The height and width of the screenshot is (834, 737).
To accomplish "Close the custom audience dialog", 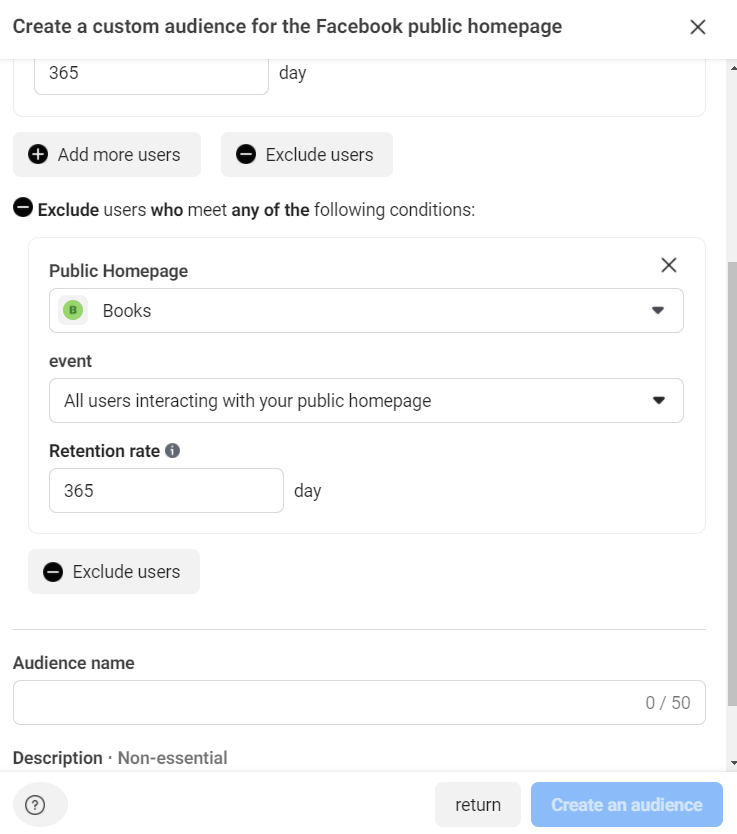I will coord(698,27).
